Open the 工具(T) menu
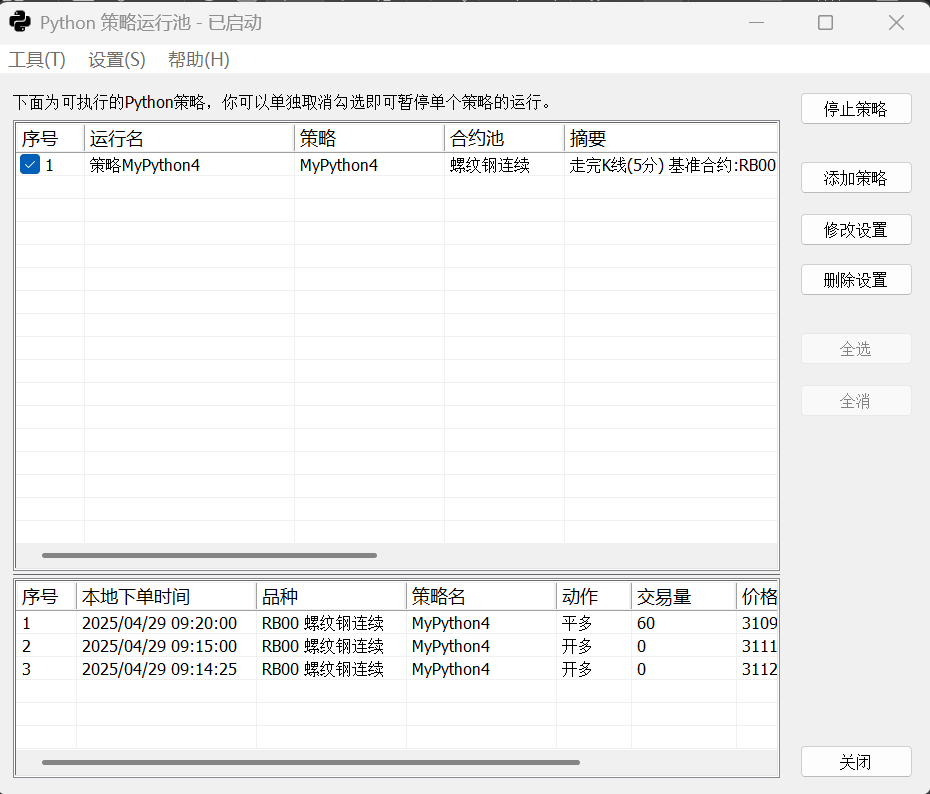Screen dimensions: 930x794 pos(37,60)
